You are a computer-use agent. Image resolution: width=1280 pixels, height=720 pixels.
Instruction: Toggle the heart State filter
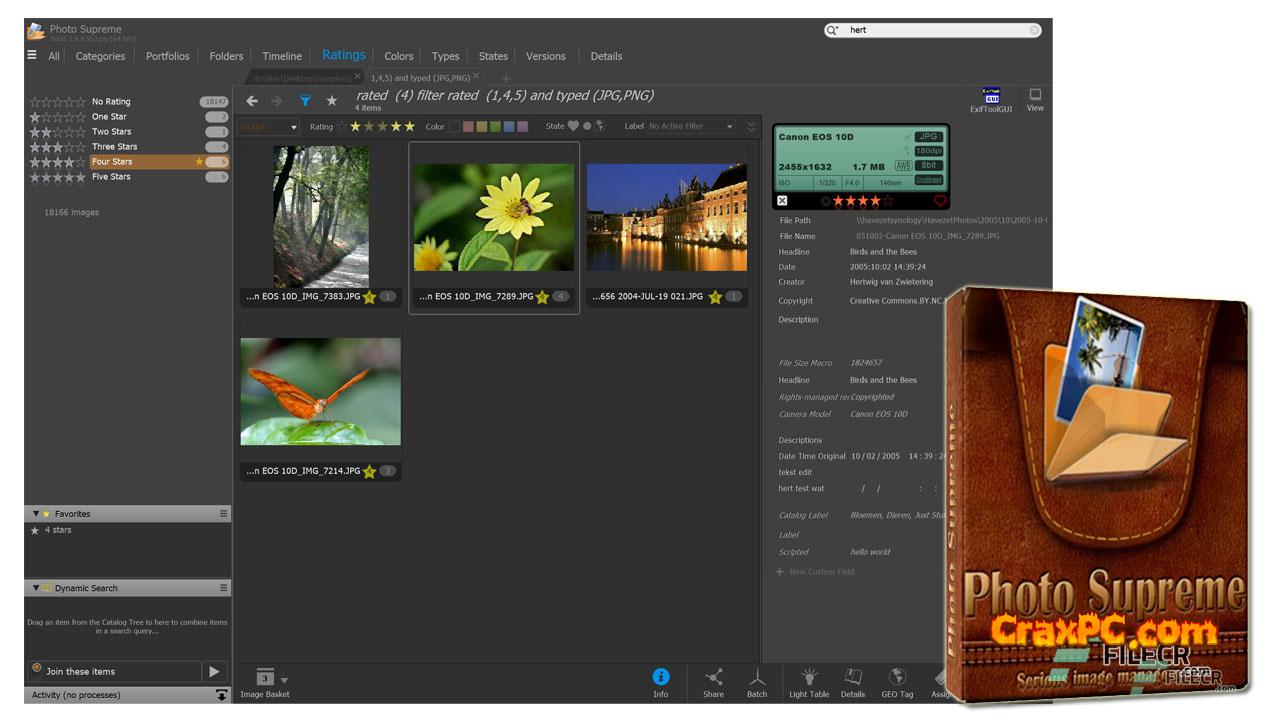point(573,127)
